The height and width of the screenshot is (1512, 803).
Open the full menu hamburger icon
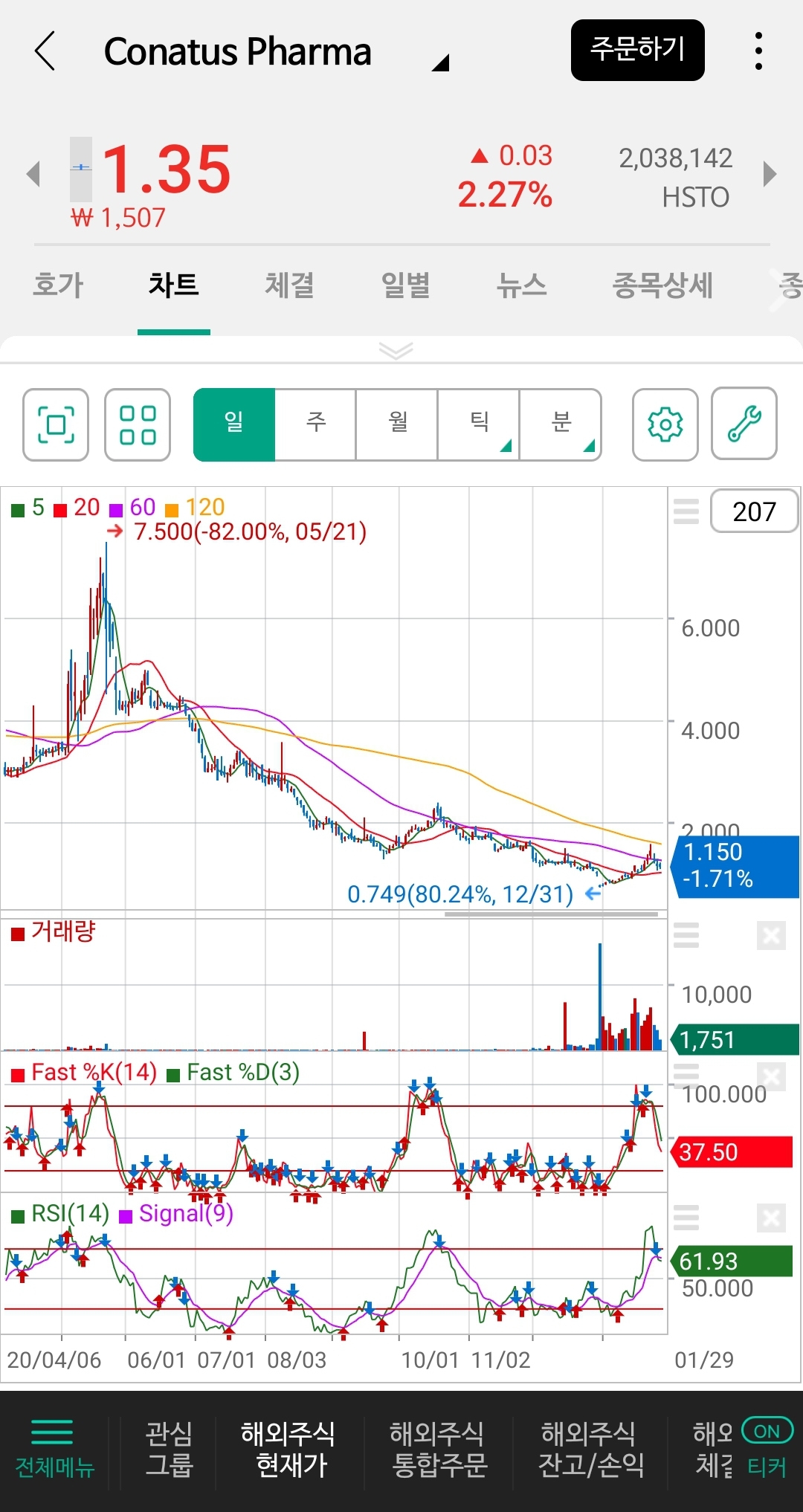click(x=52, y=1431)
